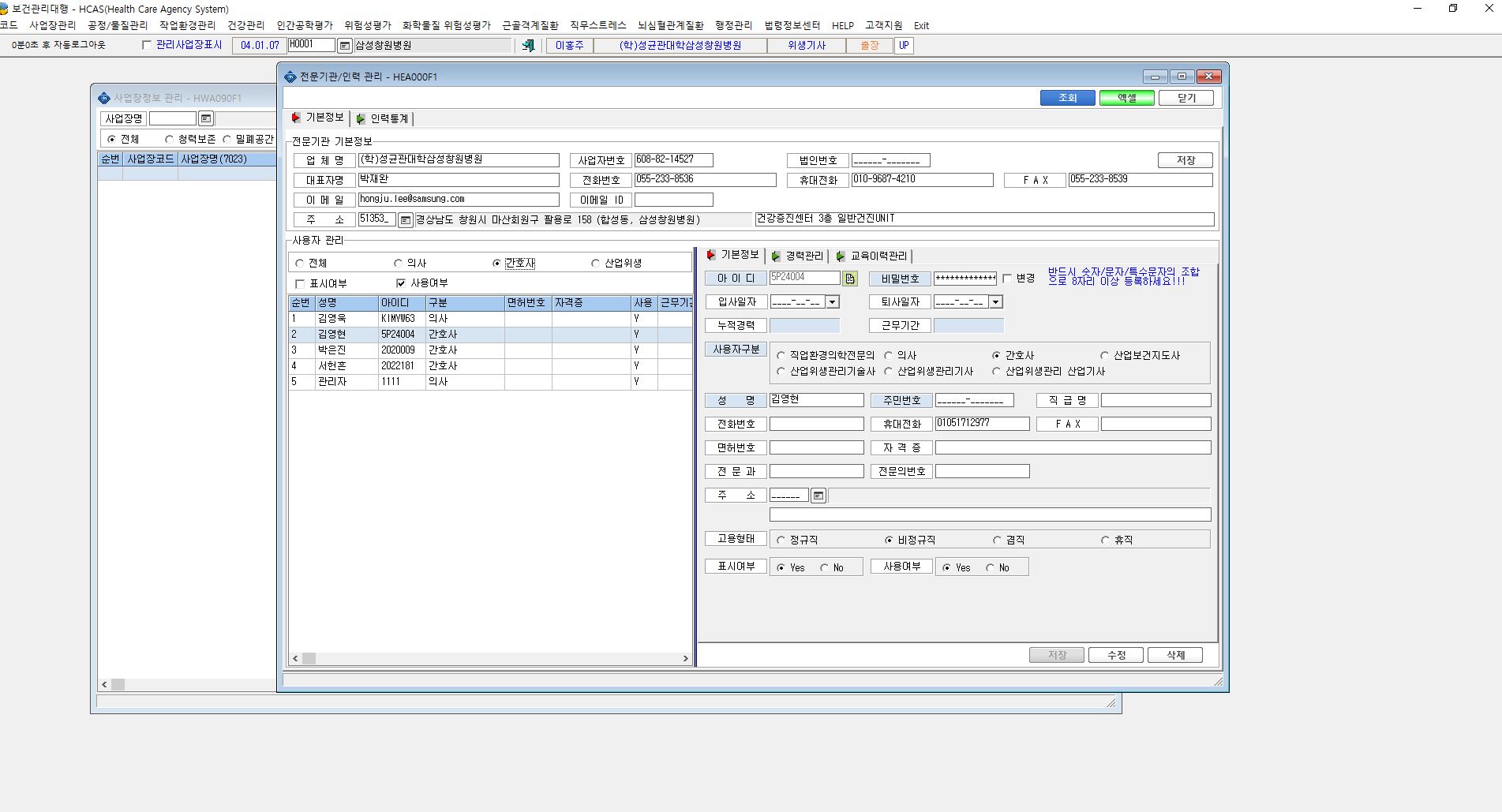This screenshot has height=812, width=1502.
Task: Click the user list horizontal scrollbar right arrow
Action: click(x=685, y=658)
